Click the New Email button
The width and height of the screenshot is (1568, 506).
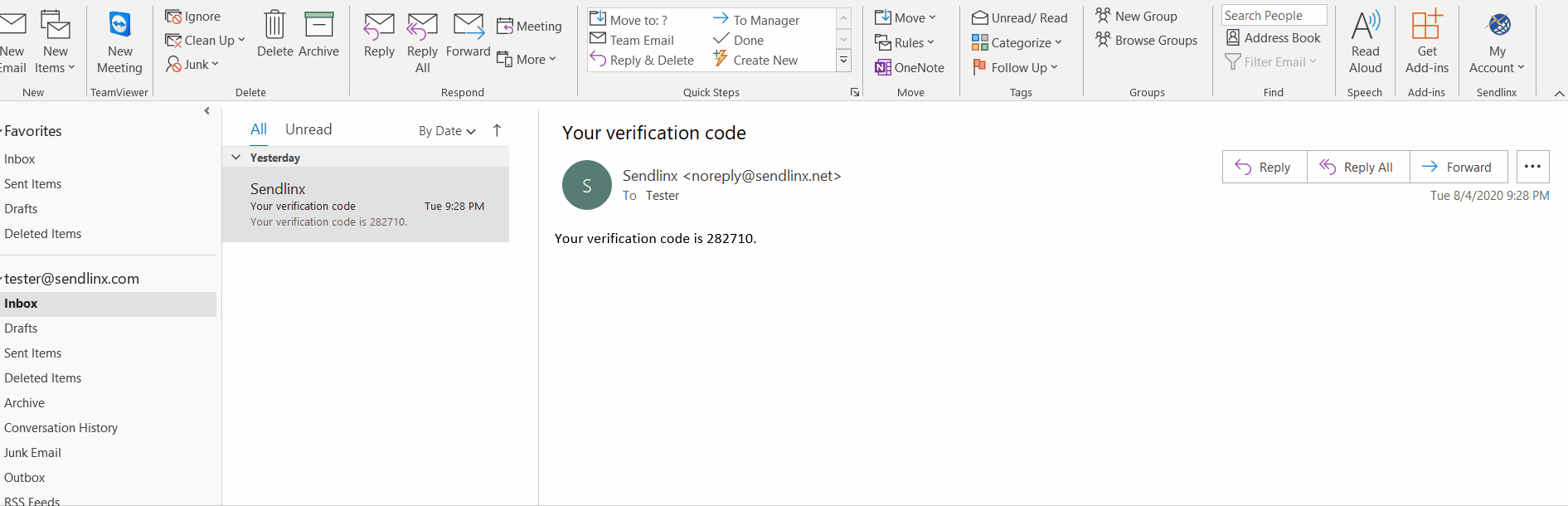12,42
